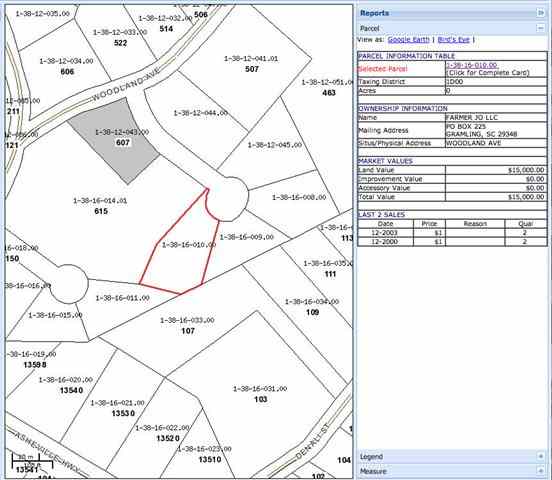Open complete card for parcel 1-38-16-010.00
This screenshot has height=480, width=552.
(471, 66)
